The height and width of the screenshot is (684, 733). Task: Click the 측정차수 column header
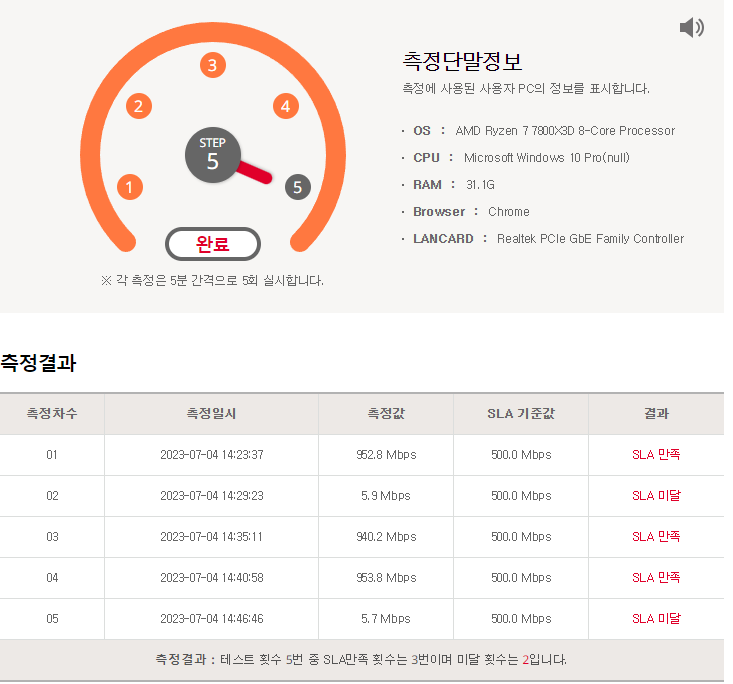tap(52, 414)
